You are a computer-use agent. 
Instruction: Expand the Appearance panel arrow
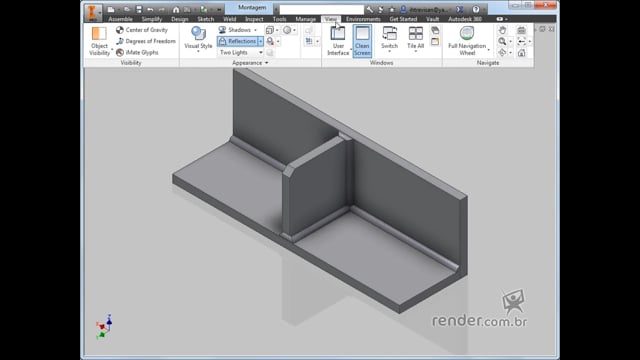267,63
